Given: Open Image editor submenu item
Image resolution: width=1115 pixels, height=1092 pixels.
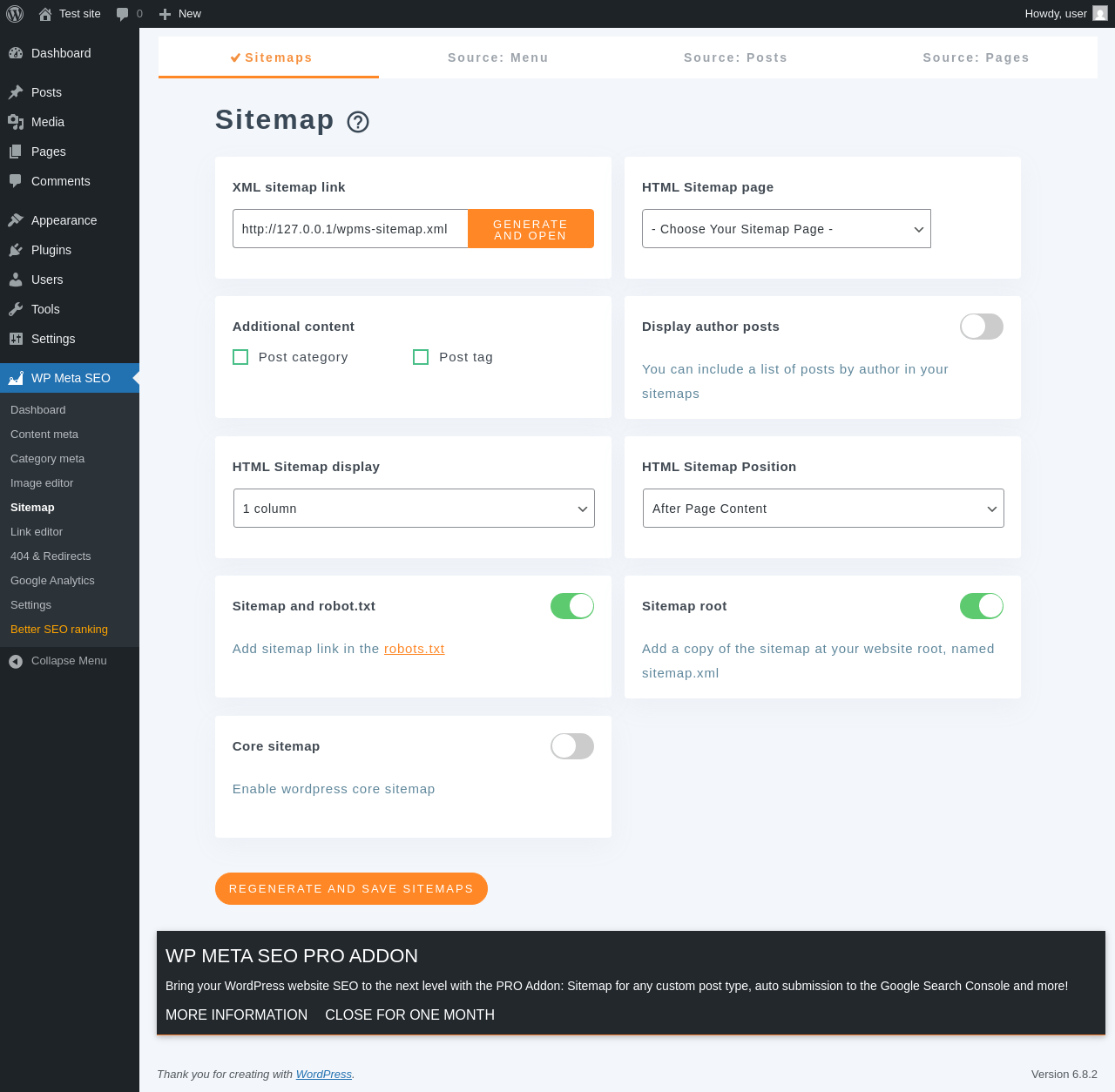Looking at the screenshot, I should point(42,483).
